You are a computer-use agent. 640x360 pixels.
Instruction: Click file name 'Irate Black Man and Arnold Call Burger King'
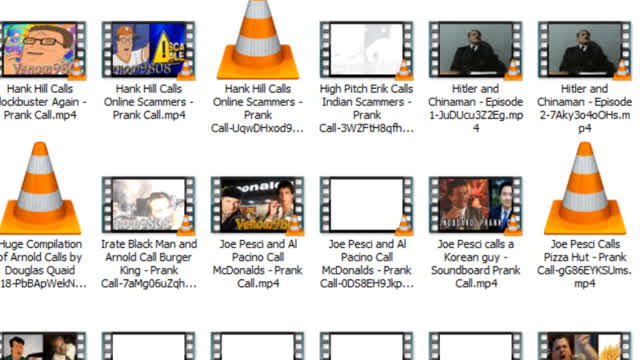[x=149, y=264]
